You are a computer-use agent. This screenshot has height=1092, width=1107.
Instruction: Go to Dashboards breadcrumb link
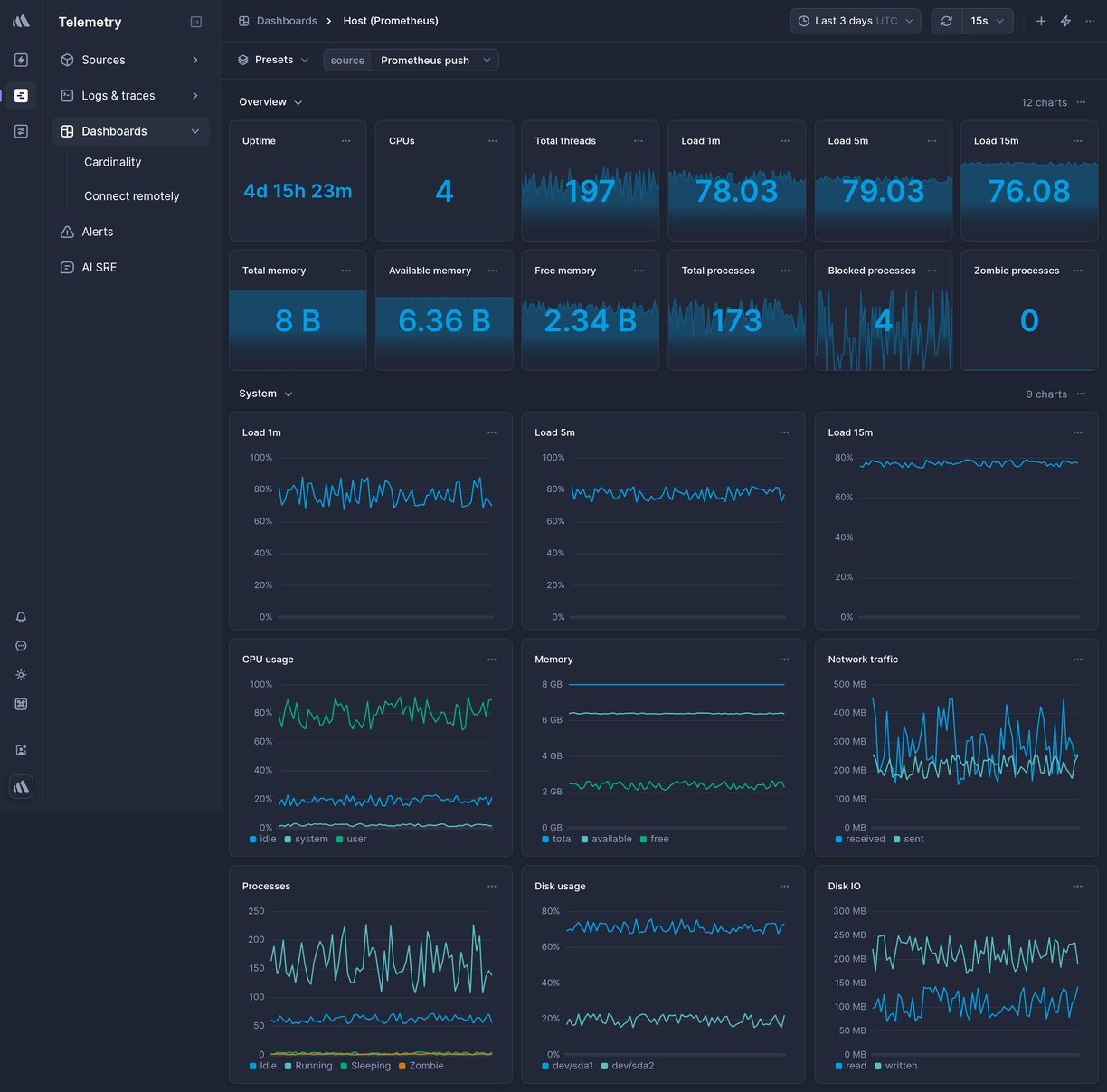point(286,21)
